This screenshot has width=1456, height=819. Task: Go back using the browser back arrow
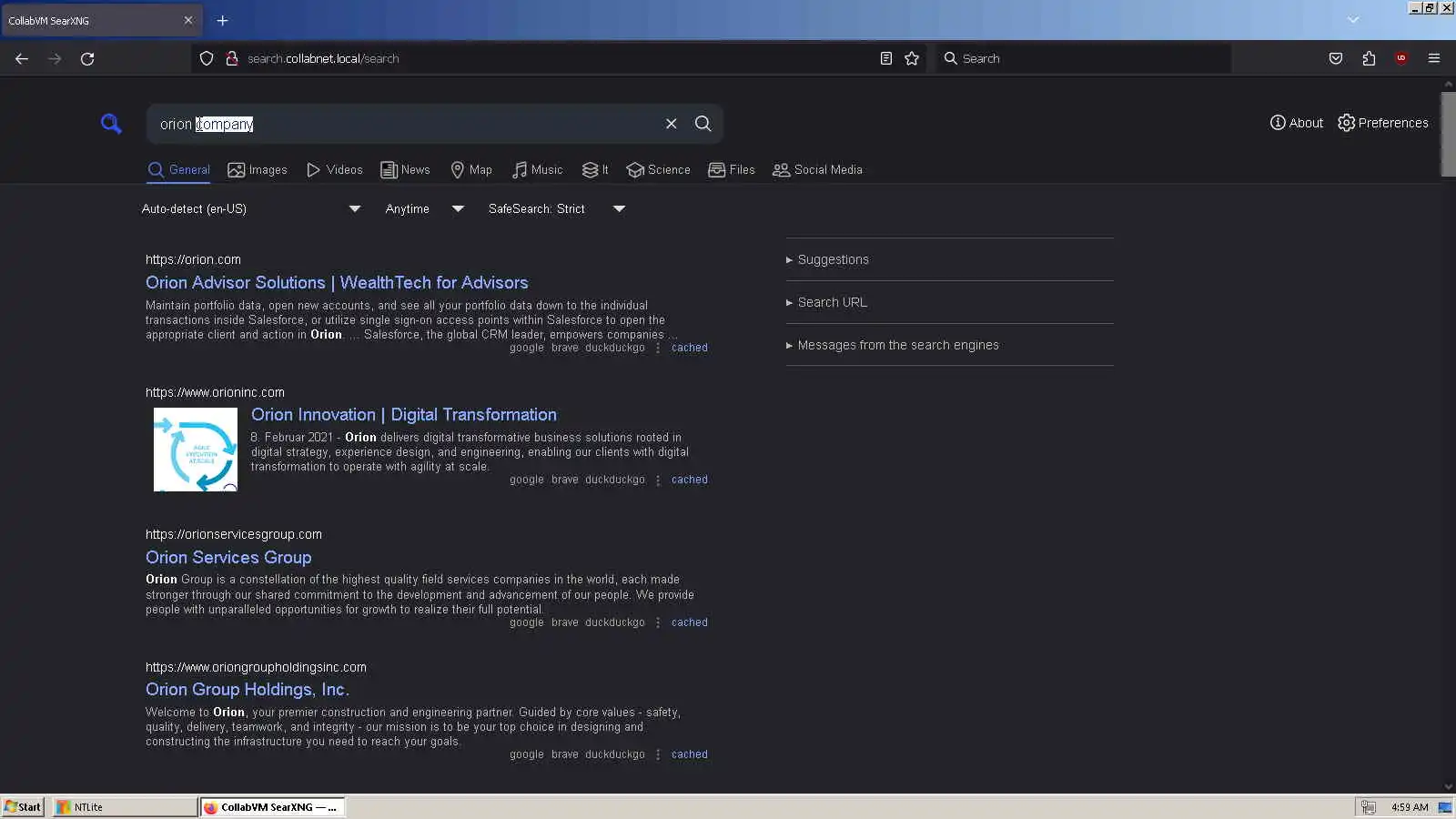pos(22,58)
